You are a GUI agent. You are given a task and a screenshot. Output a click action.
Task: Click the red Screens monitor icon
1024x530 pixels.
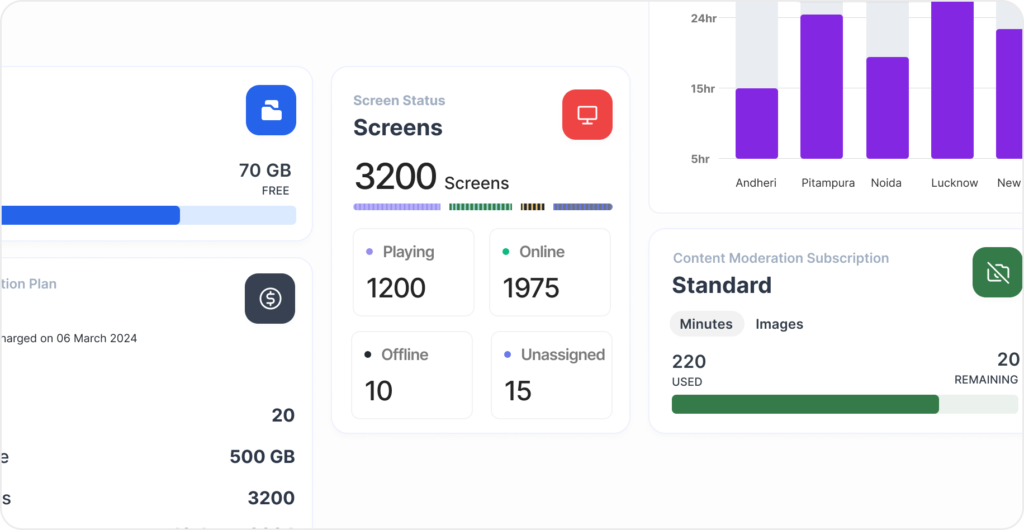tap(587, 115)
